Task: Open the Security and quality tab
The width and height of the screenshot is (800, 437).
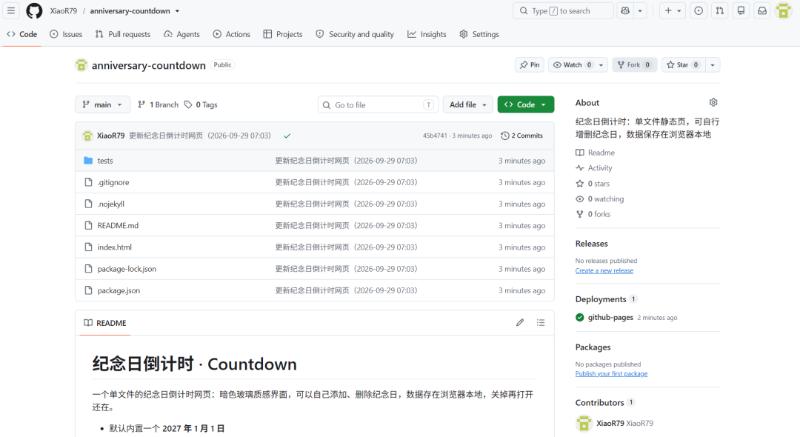Action: [355, 34]
